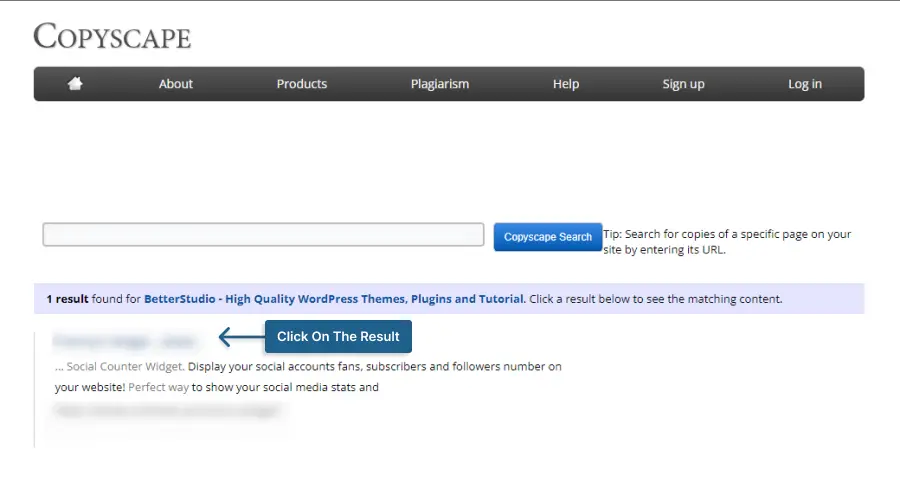Open the Products menu item
This screenshot has height=484, width=900.
pos(301,84)
